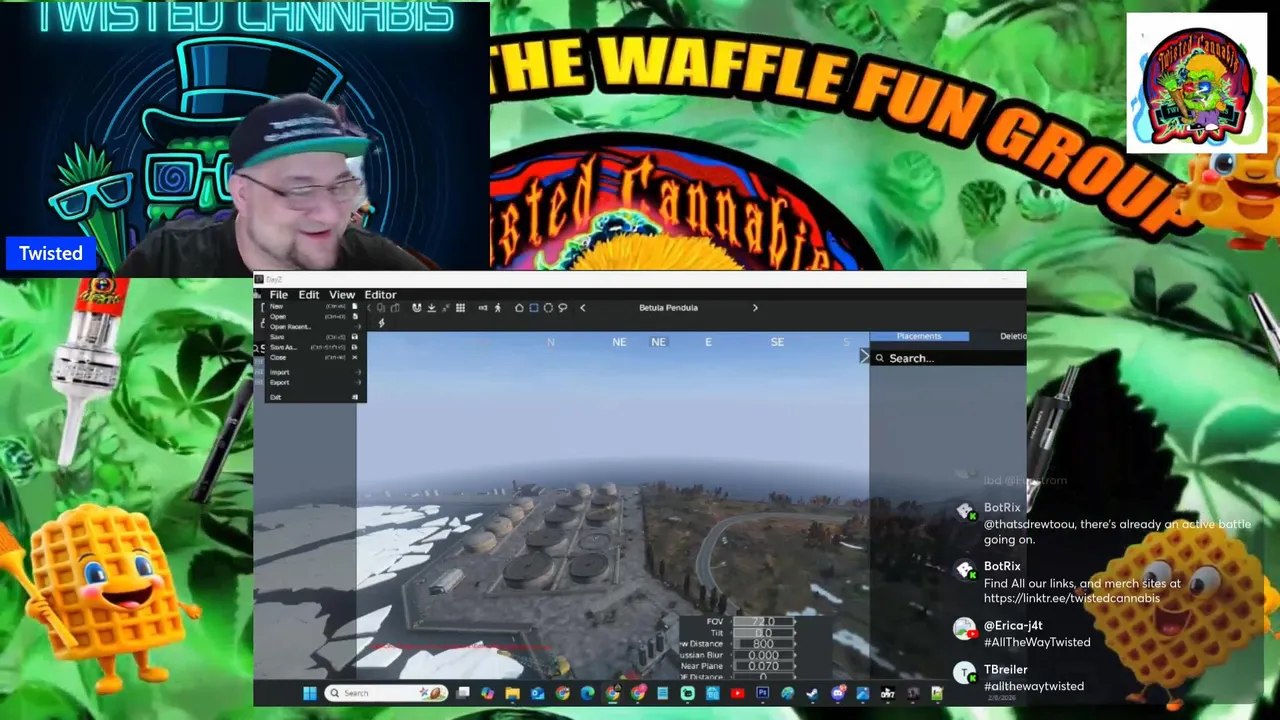Open Discord from the taskbar
This screenshot has width=1280, height=720.
(x=838, y=693)
